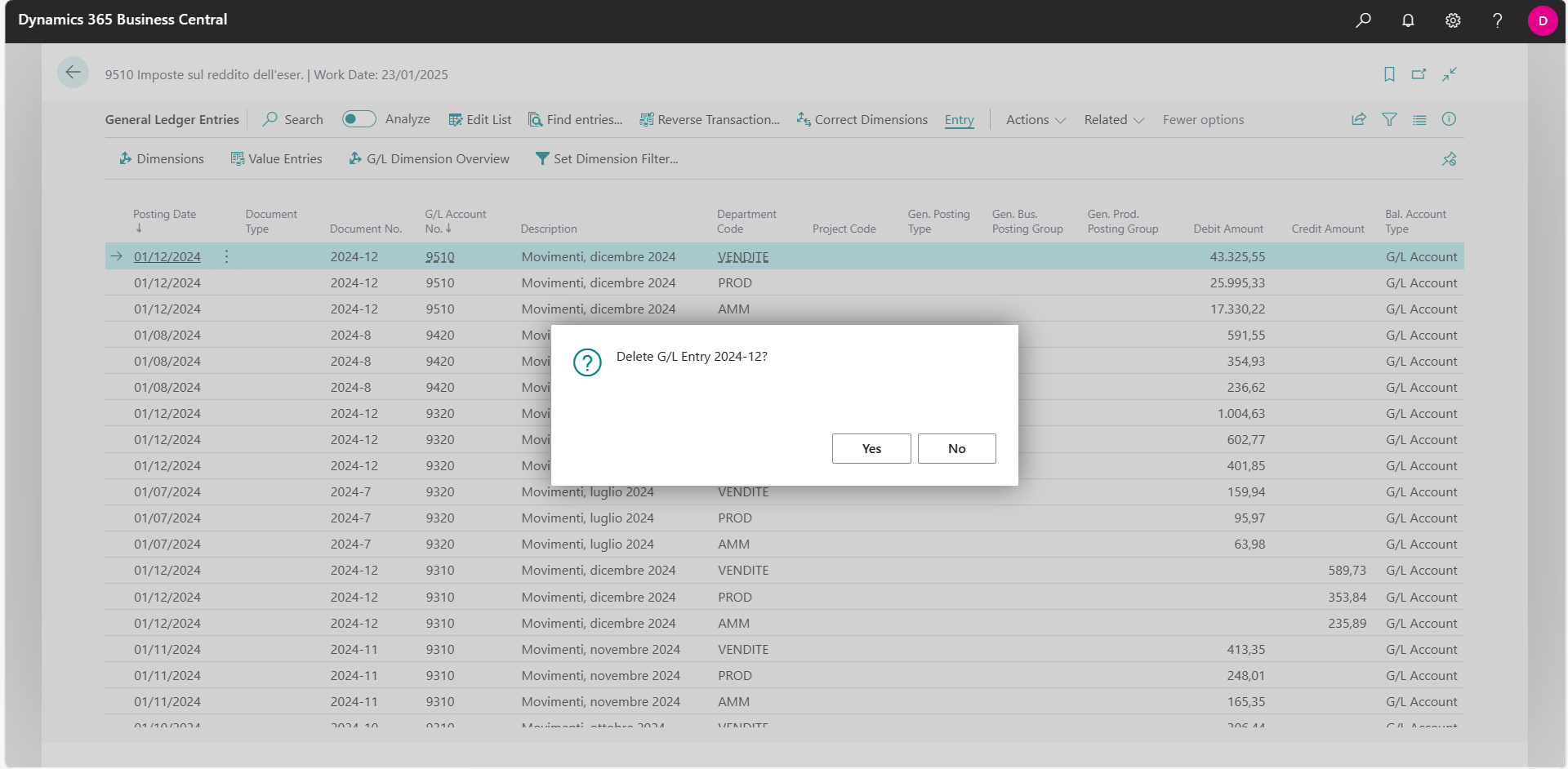Viewport: 1568px width, 769px height.
Task: Click credit amount 589,73
Action: tap(1347, 570)
